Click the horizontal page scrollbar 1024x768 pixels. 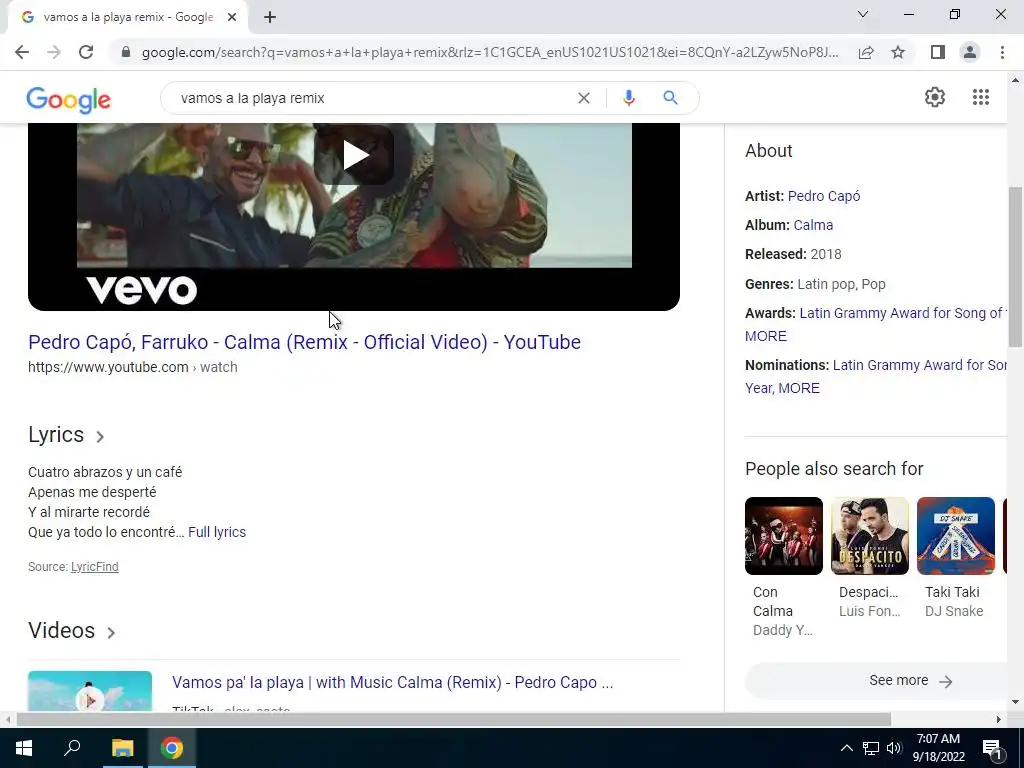tap(453, 720)
